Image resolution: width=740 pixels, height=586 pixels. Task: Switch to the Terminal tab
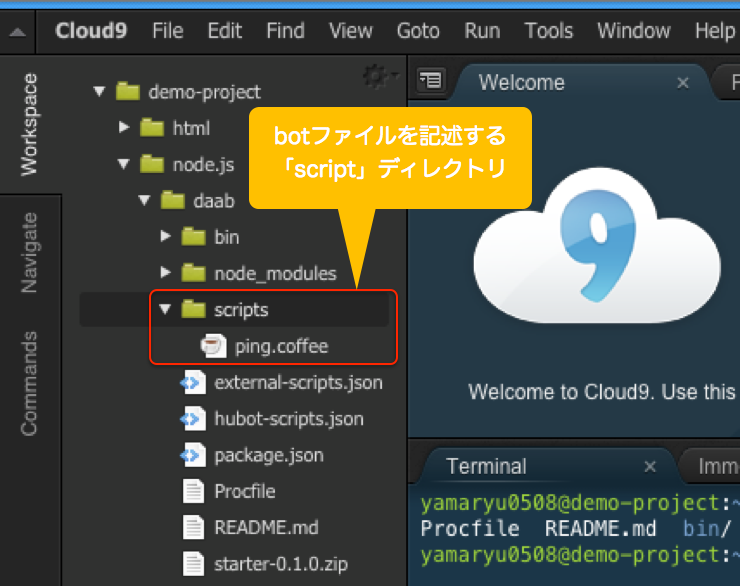point(486,466)
